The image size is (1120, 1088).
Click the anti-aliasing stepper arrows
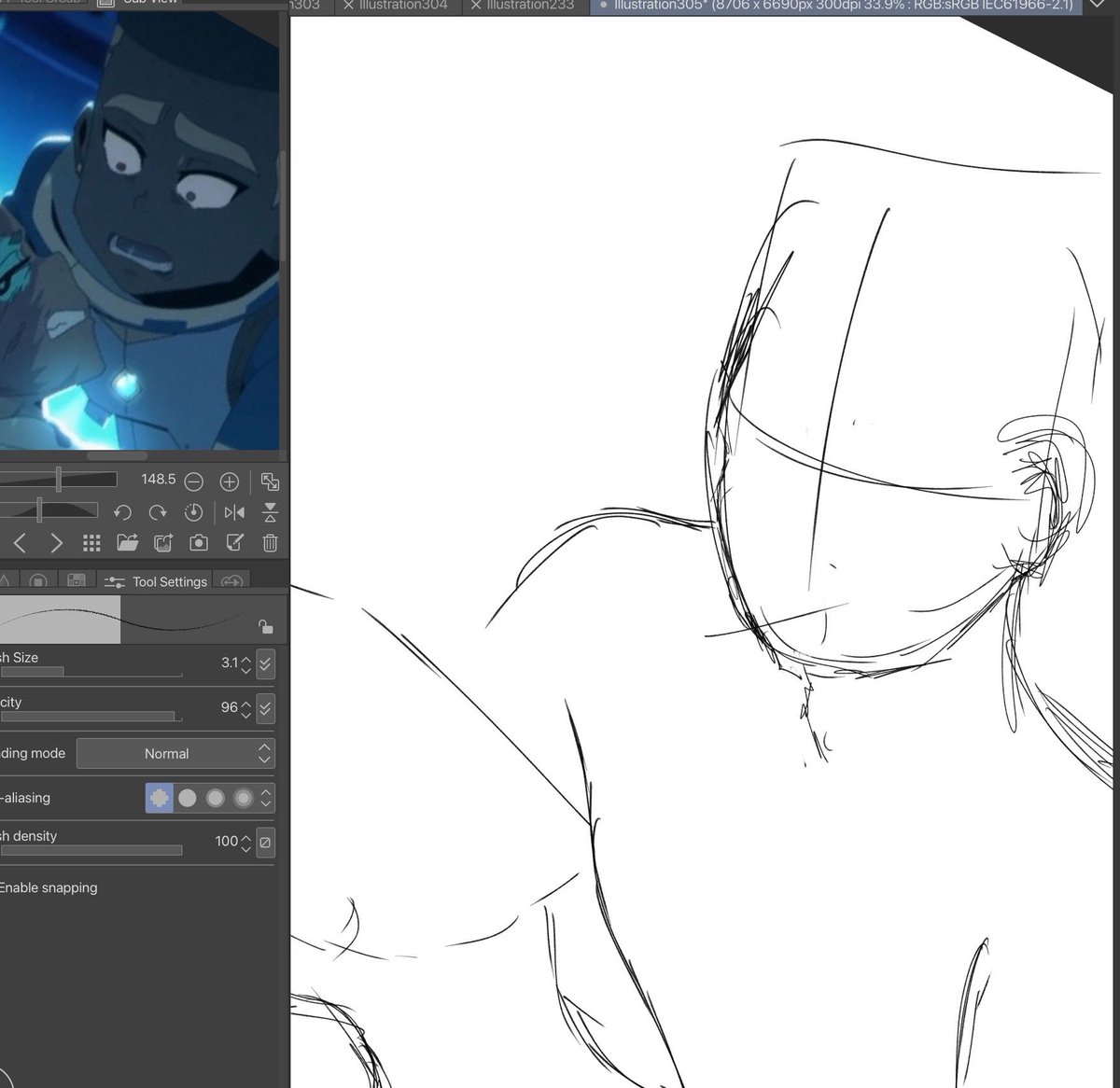(266, 798)
